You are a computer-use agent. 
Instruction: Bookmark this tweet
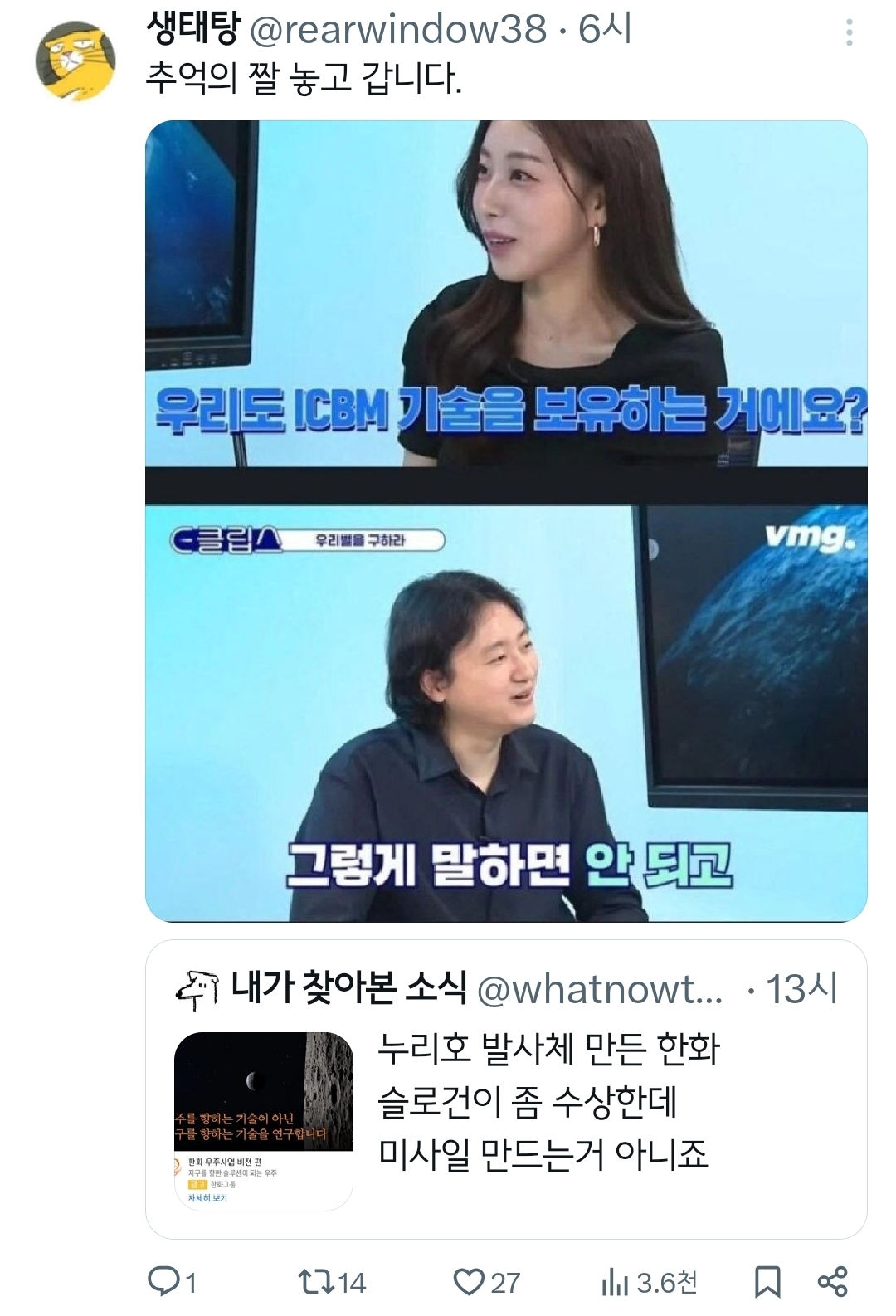[x=767, y=1282]
